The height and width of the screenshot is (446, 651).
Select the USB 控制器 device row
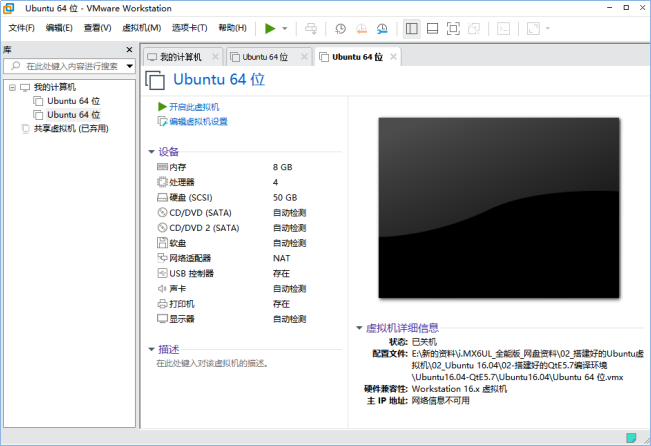tap(232, 273)
